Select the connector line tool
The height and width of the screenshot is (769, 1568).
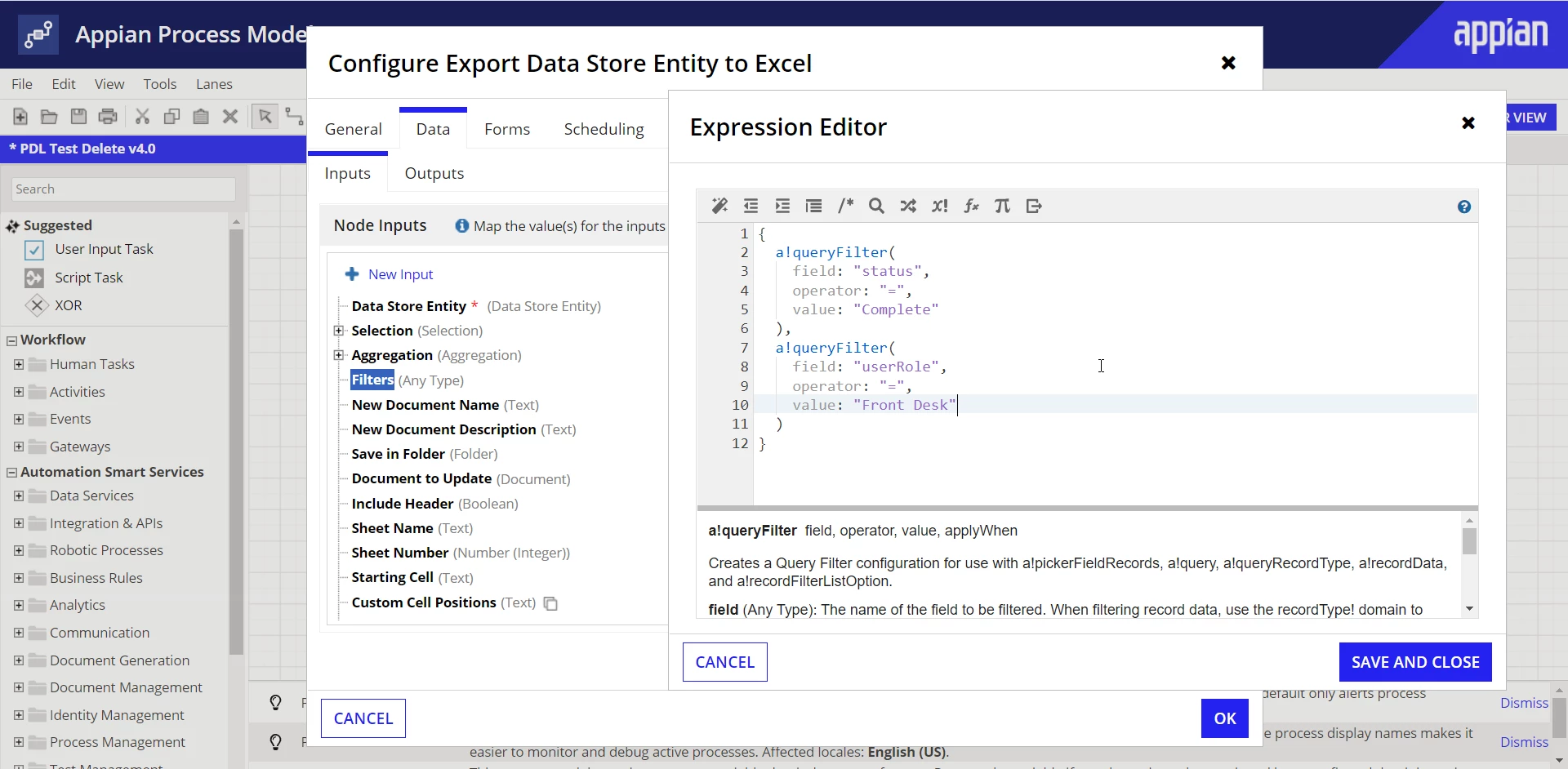(294, 116)
